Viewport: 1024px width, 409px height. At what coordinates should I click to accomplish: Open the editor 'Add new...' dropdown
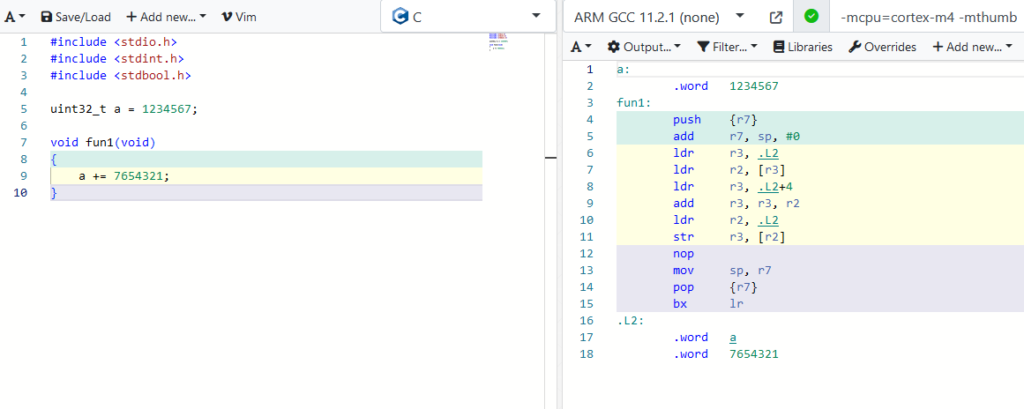pos(165,17)
